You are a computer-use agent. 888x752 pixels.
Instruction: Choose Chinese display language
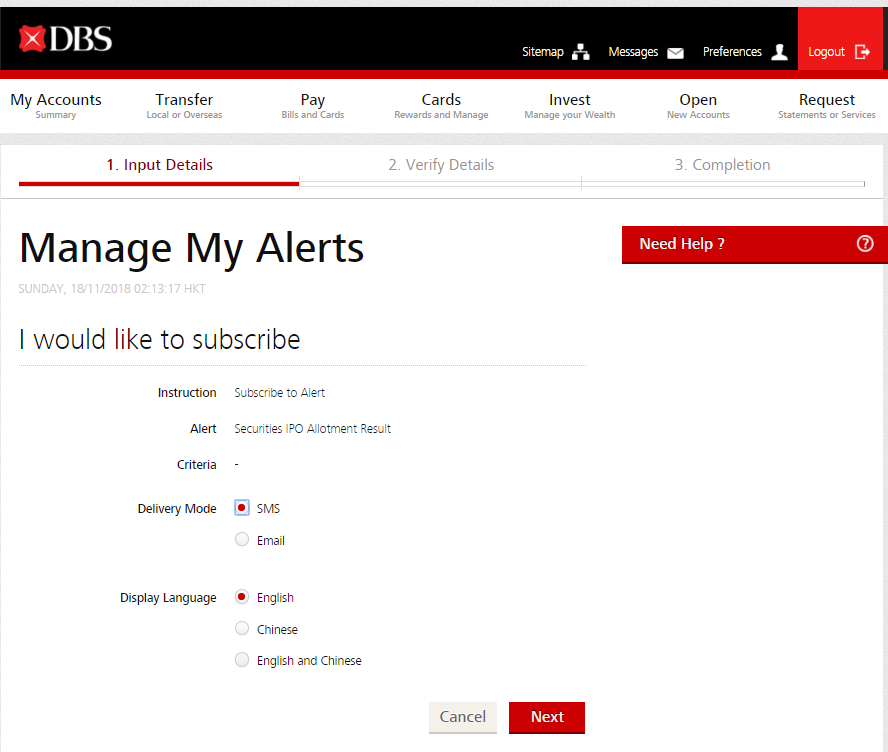242,629
